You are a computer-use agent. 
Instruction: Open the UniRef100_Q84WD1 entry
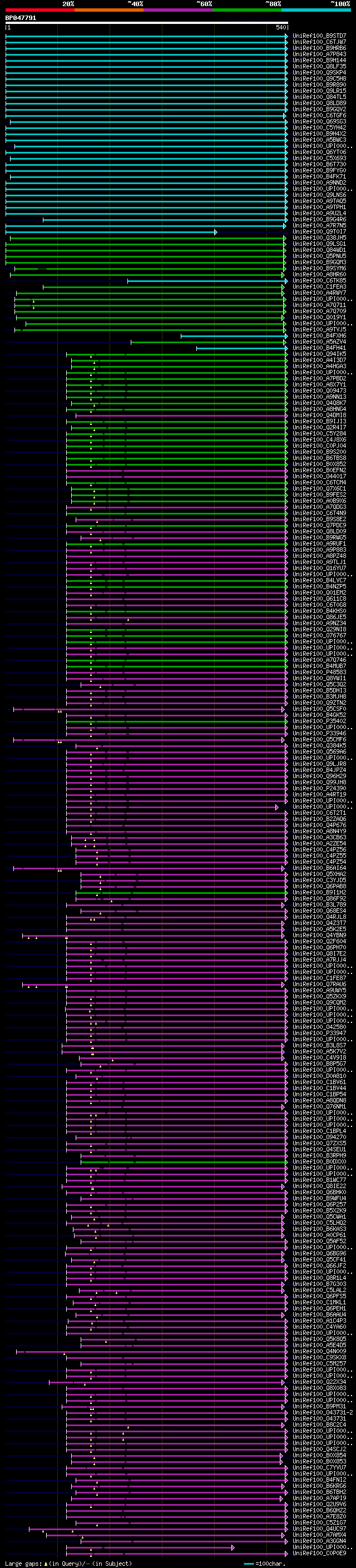(x=319, y=250)
